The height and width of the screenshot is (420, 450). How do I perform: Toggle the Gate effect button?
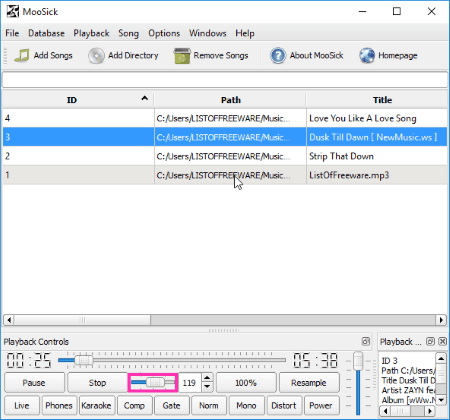click(x=171, y=405)
